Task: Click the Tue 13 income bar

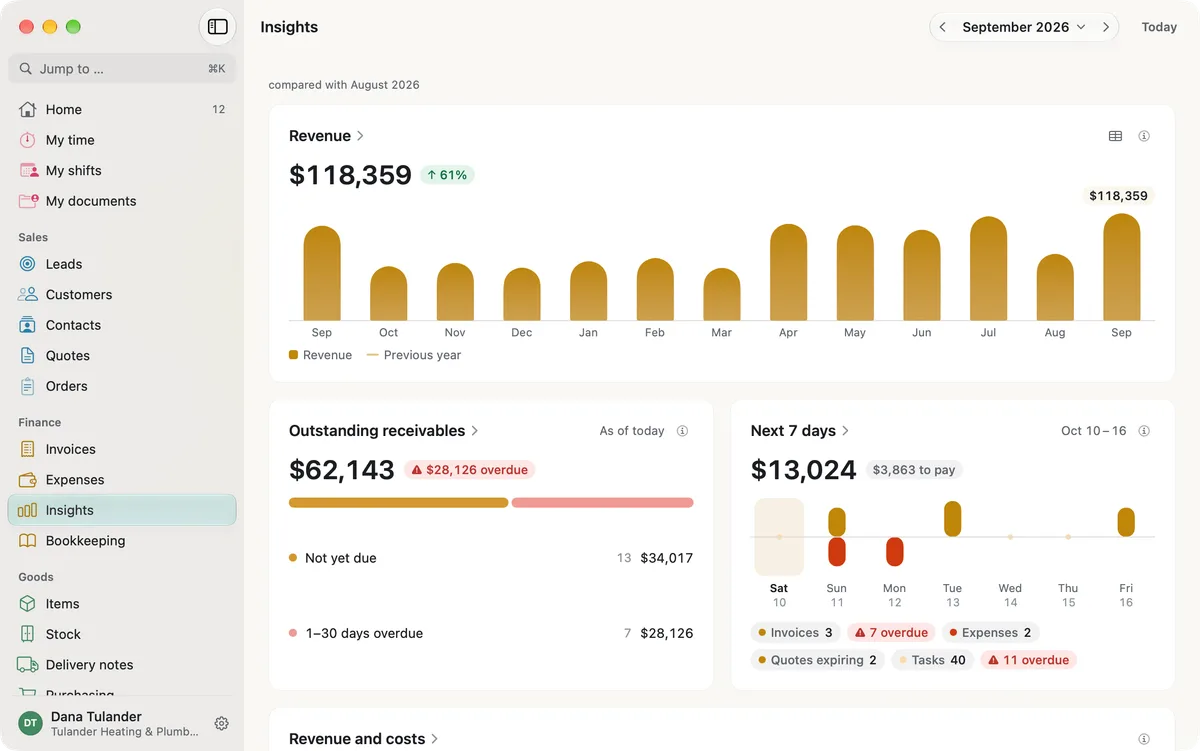Action: coord(952,519)
